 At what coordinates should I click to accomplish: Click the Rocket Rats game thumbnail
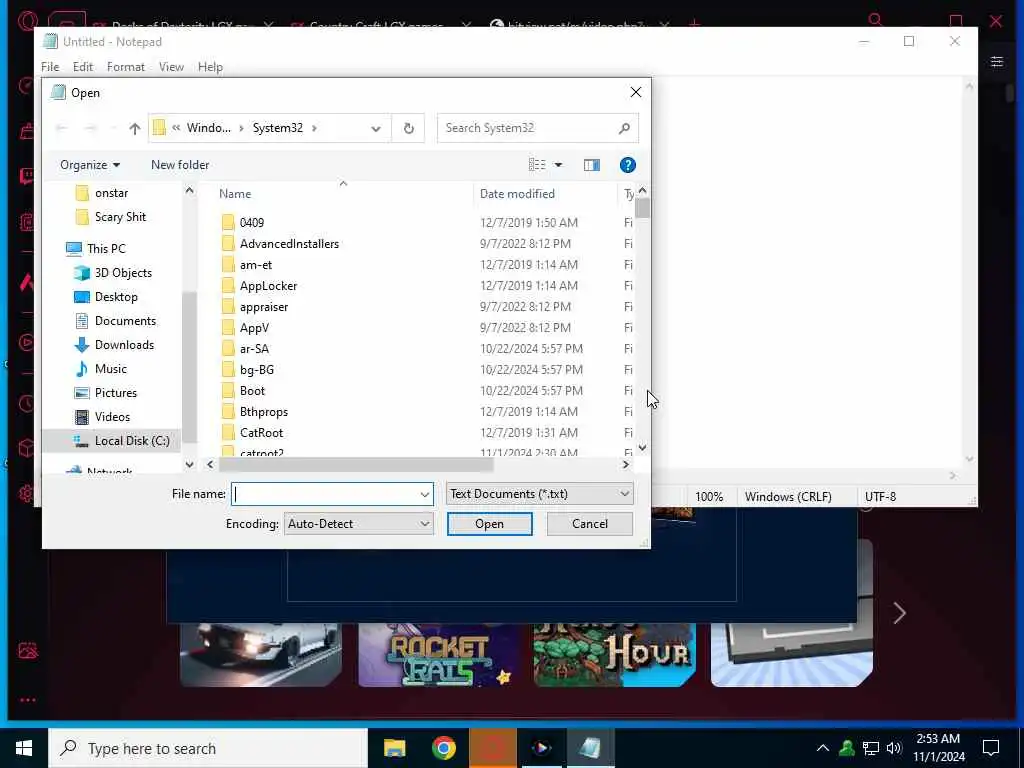pos(438,654)
